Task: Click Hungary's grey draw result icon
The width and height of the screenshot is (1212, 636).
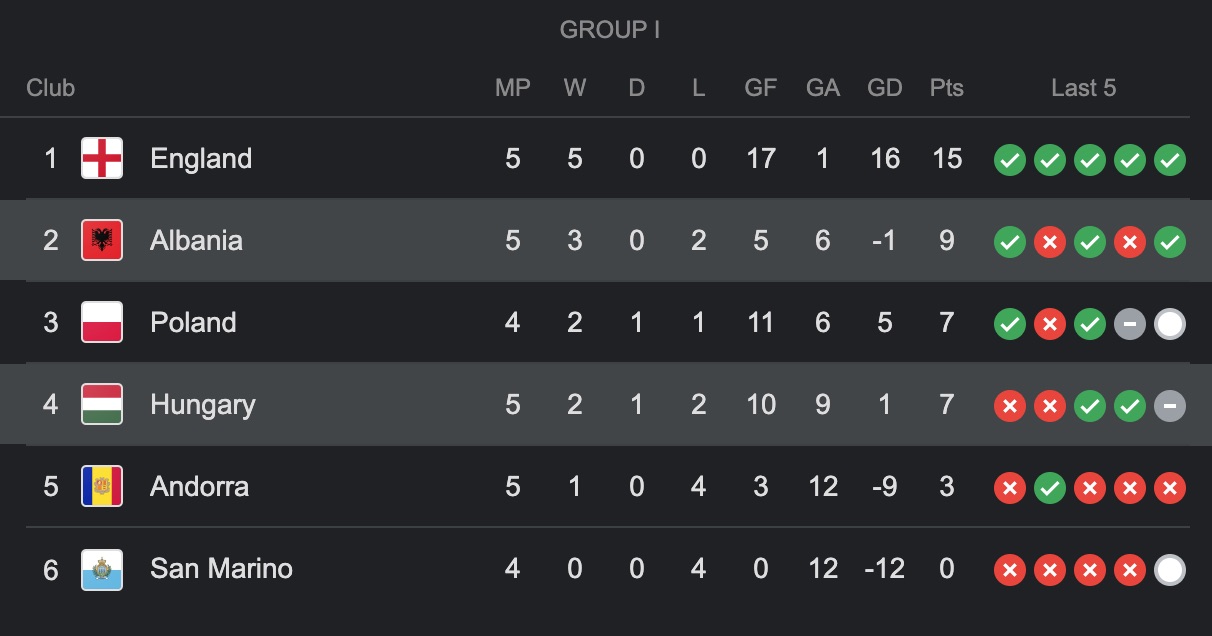Action: point(1170,405)
